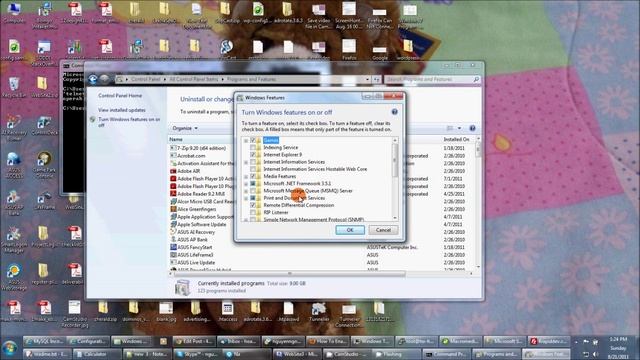Select the ASUS Live Update icon
Screen dimensions: 640x360
point(173,262)
